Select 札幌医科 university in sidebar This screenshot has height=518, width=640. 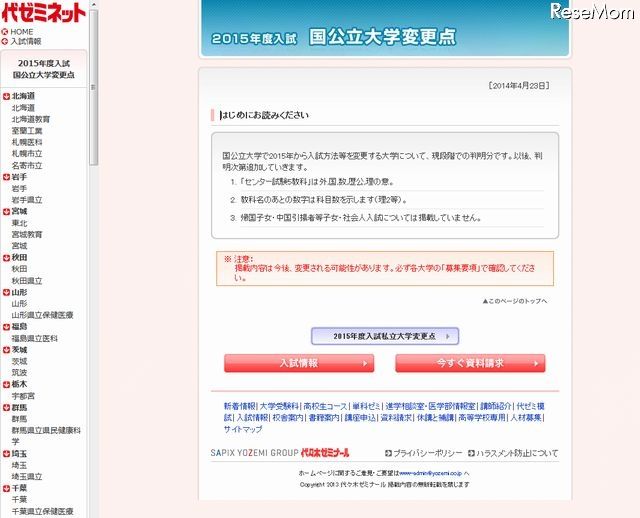[27, 142]
